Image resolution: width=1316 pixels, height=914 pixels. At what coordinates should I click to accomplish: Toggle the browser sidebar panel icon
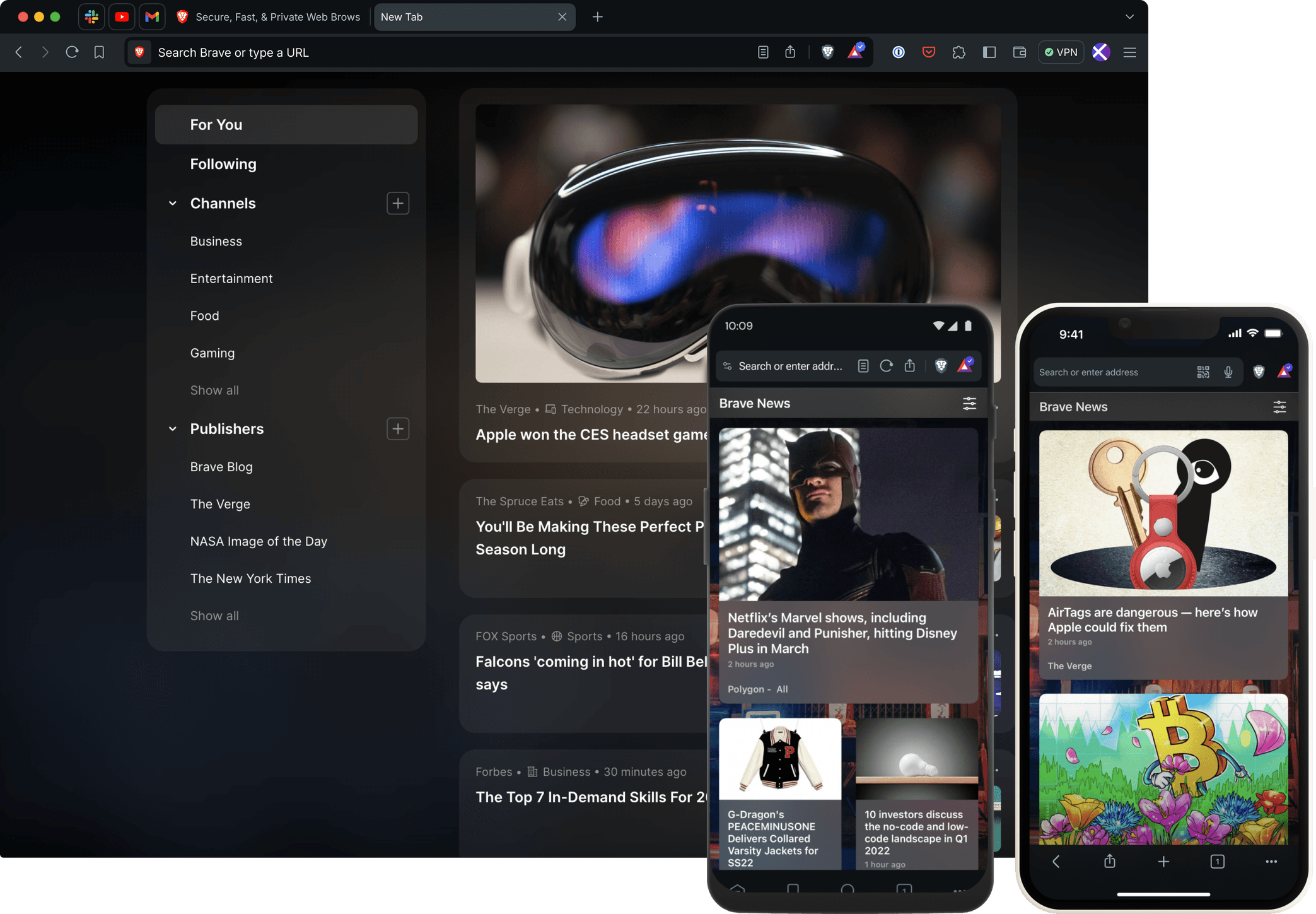(x=989, y=52)
